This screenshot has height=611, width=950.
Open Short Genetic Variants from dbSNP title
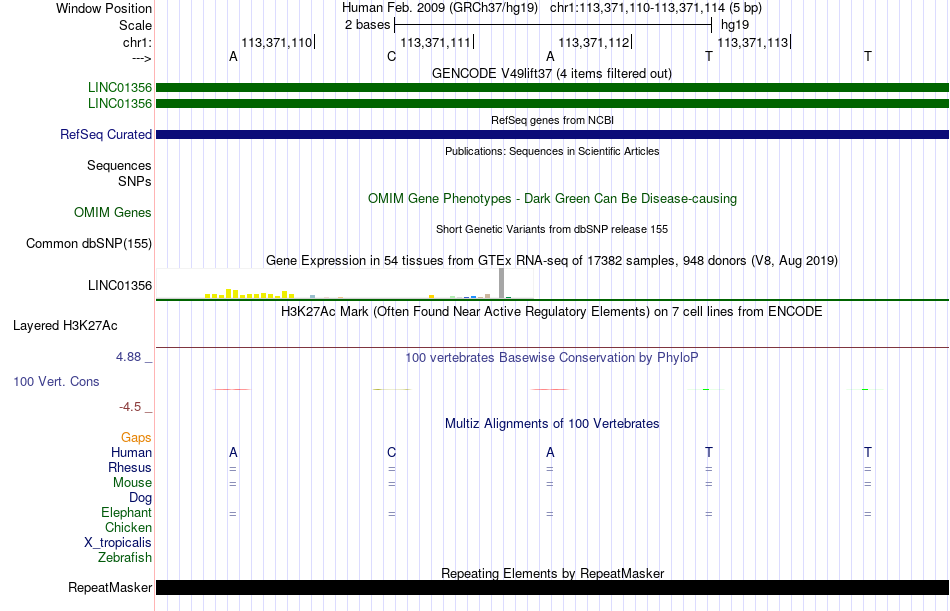[x=552, y=229]
